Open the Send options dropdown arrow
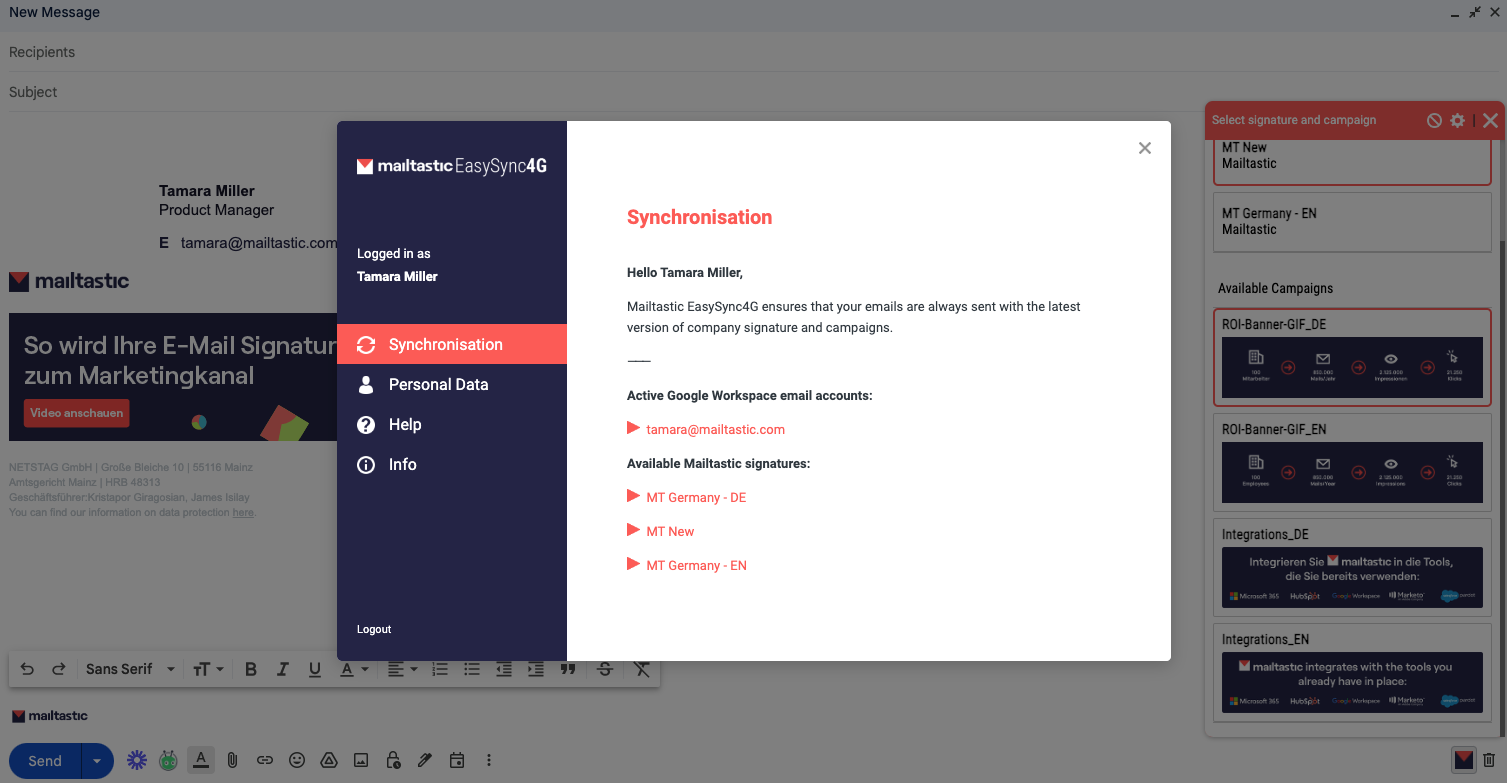This screenshot has height=783, width=1507. pos(97,761)
